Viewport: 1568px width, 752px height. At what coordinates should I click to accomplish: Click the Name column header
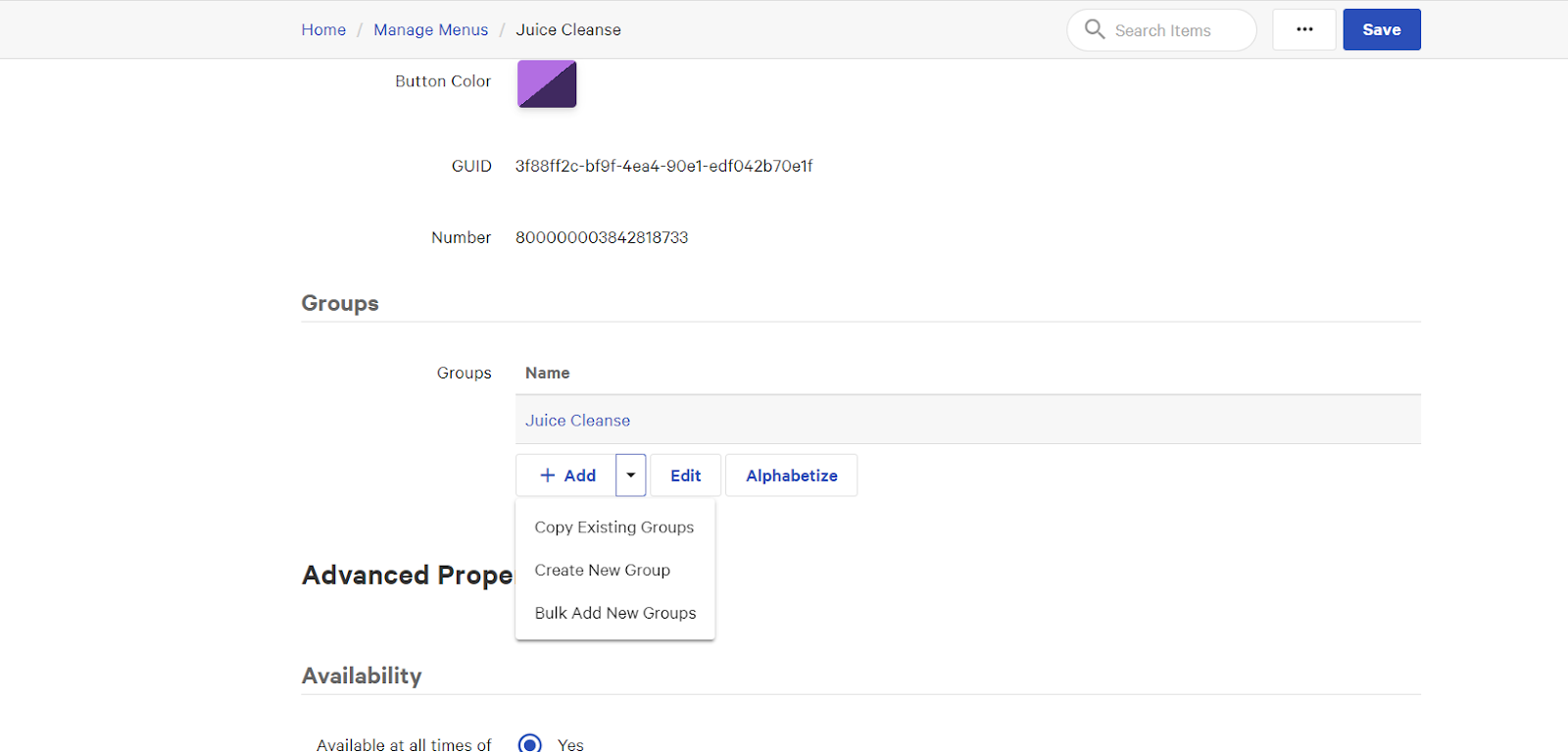pos(547,373)
